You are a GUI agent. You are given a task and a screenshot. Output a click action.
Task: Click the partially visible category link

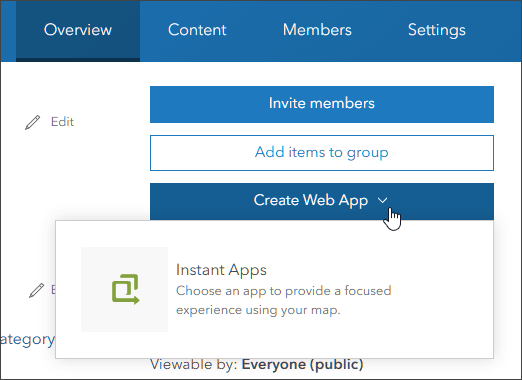click(x=27, y=340)
